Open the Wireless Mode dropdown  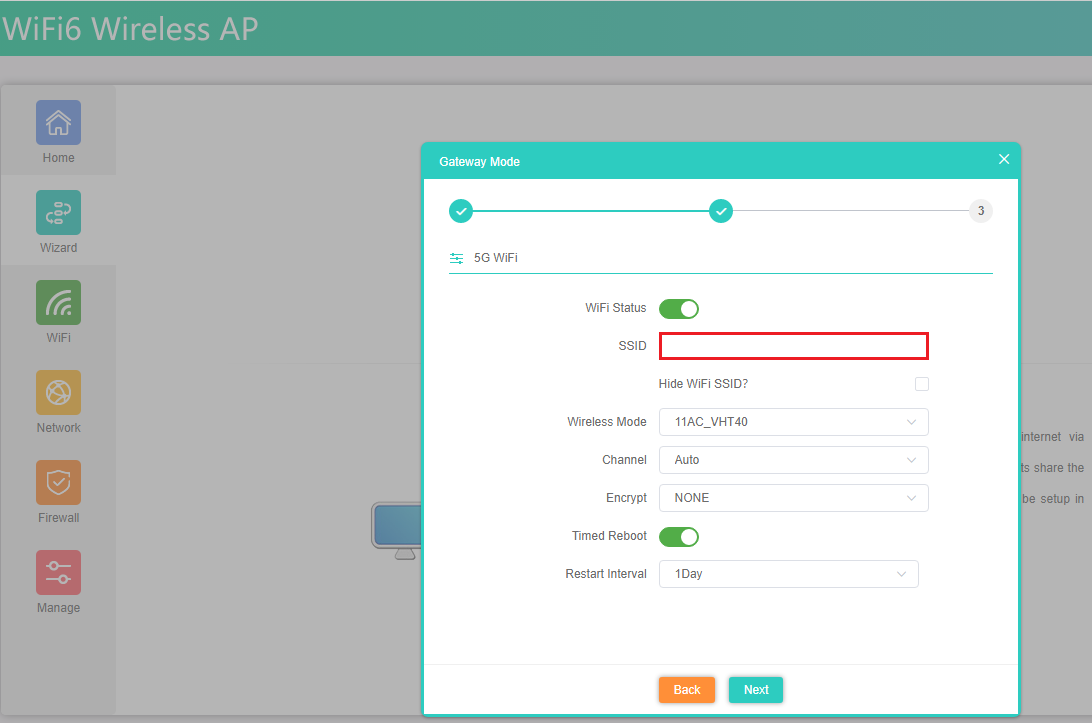click(793, 422)
